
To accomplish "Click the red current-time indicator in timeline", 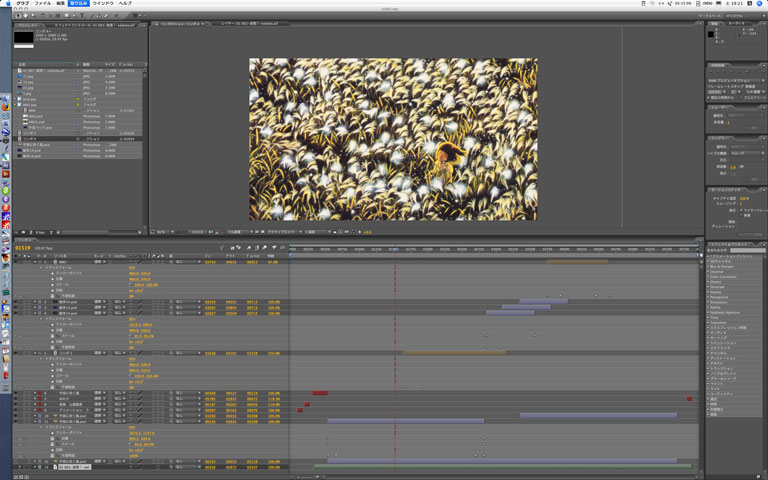I will tap(395, 249).
